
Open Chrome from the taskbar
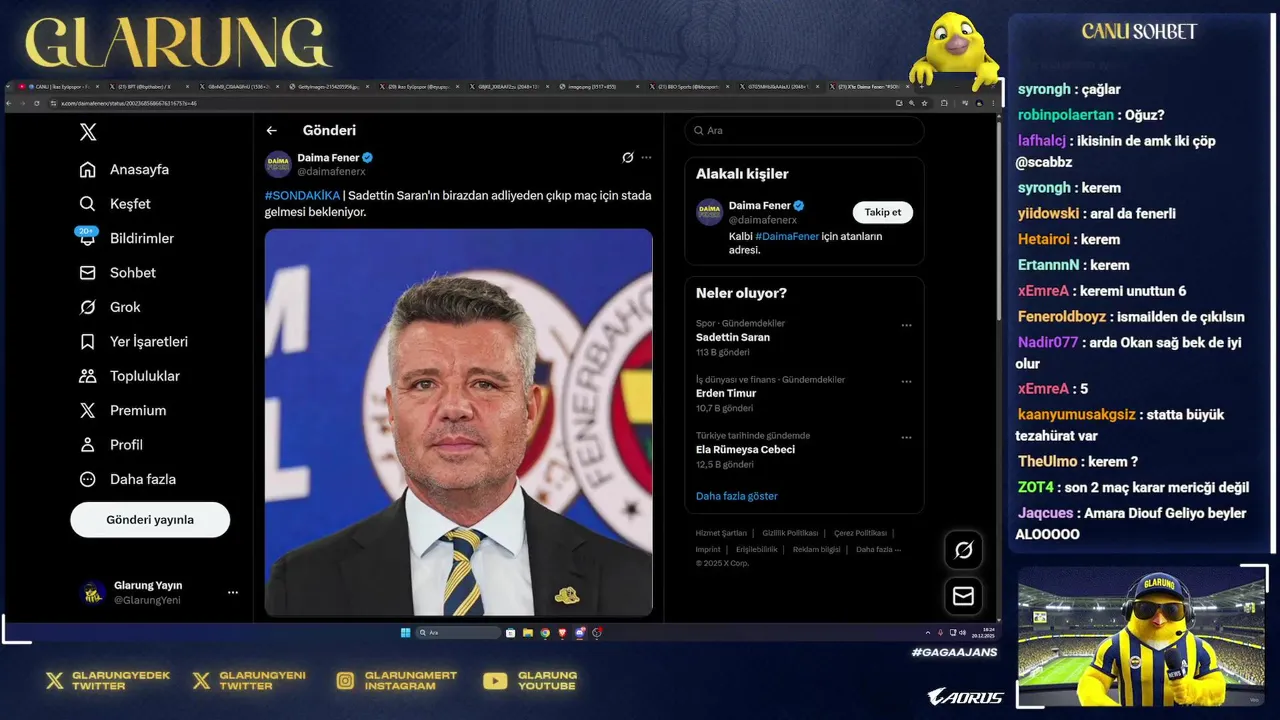(x=545, y=633)
